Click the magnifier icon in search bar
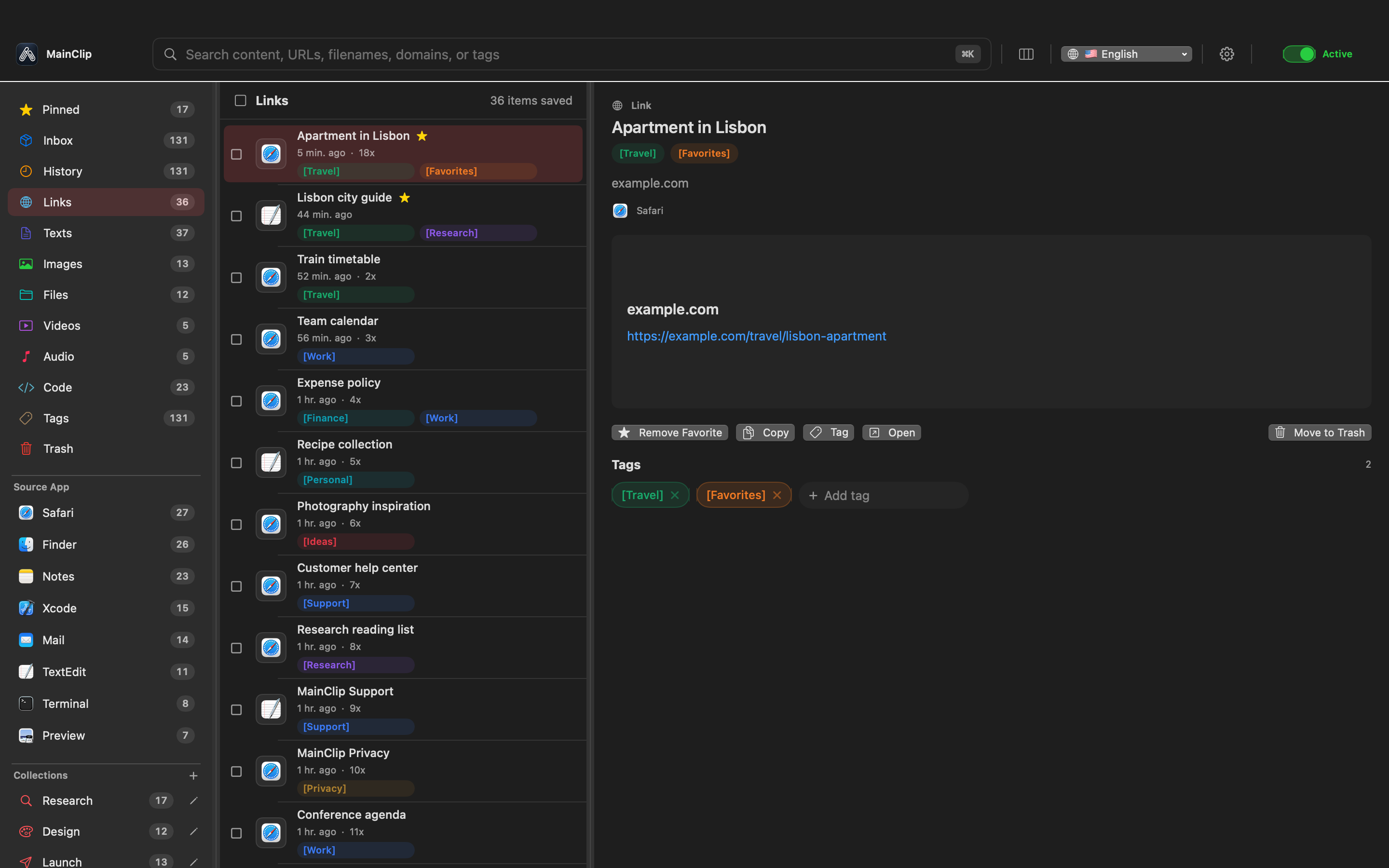The image size is (1389, 868). click(x=170, y=54)
